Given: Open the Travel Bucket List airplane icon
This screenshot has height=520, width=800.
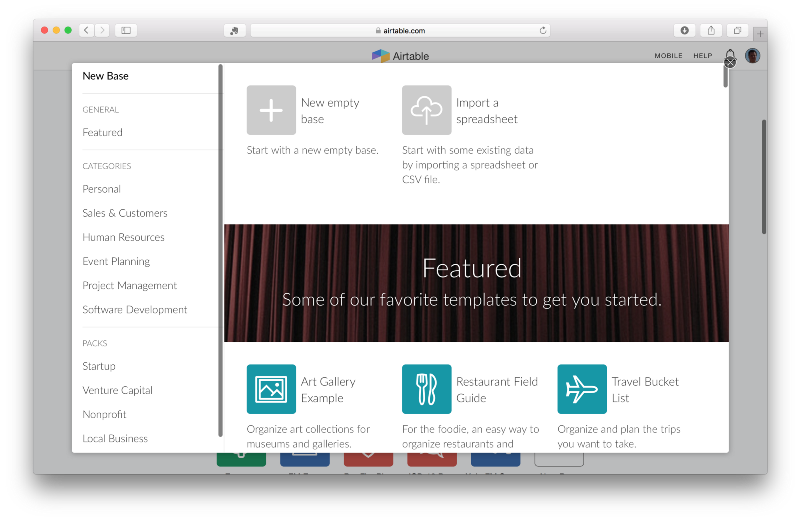Looking at the screenshot, I should (582, 389).
